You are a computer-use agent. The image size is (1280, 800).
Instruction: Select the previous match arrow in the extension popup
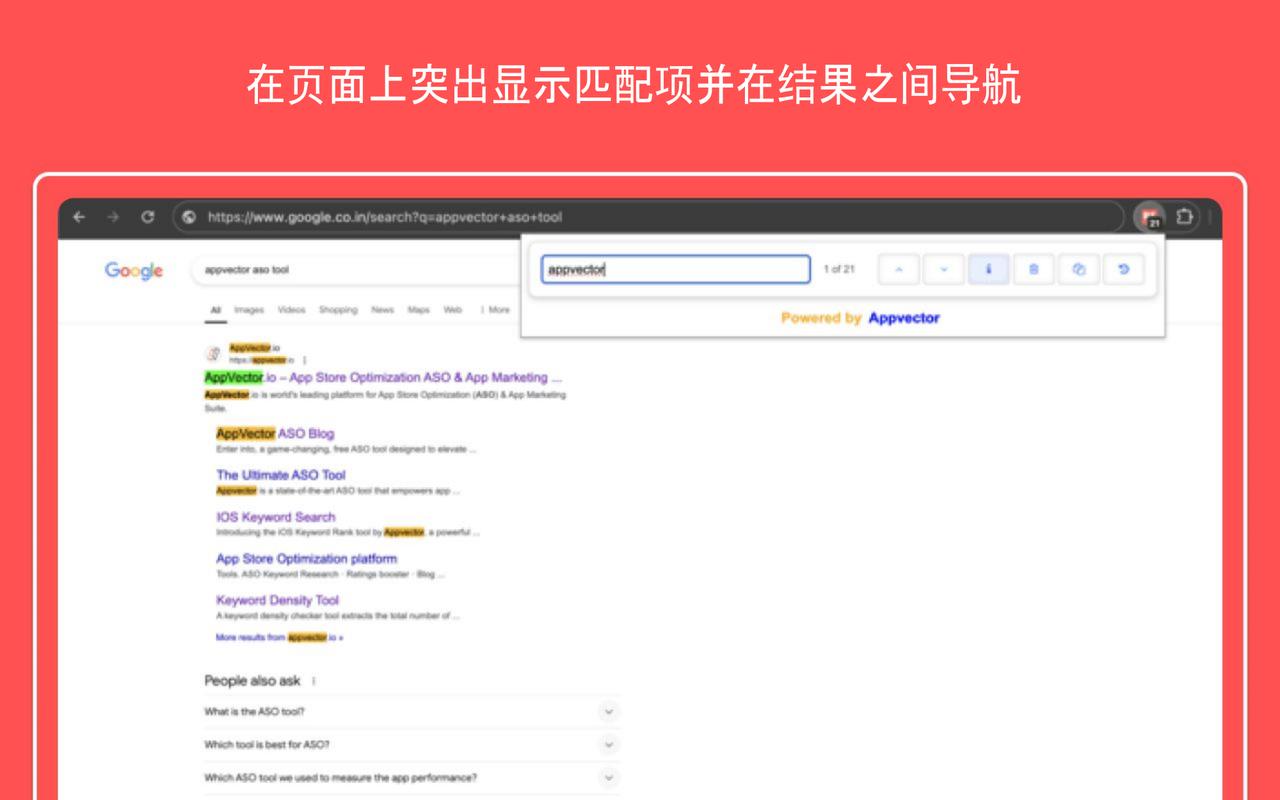click(899, 268)
